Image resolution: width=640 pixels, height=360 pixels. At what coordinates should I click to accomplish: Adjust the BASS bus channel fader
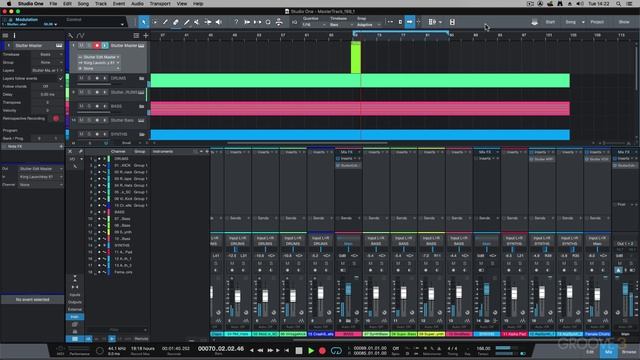(348, 289)
